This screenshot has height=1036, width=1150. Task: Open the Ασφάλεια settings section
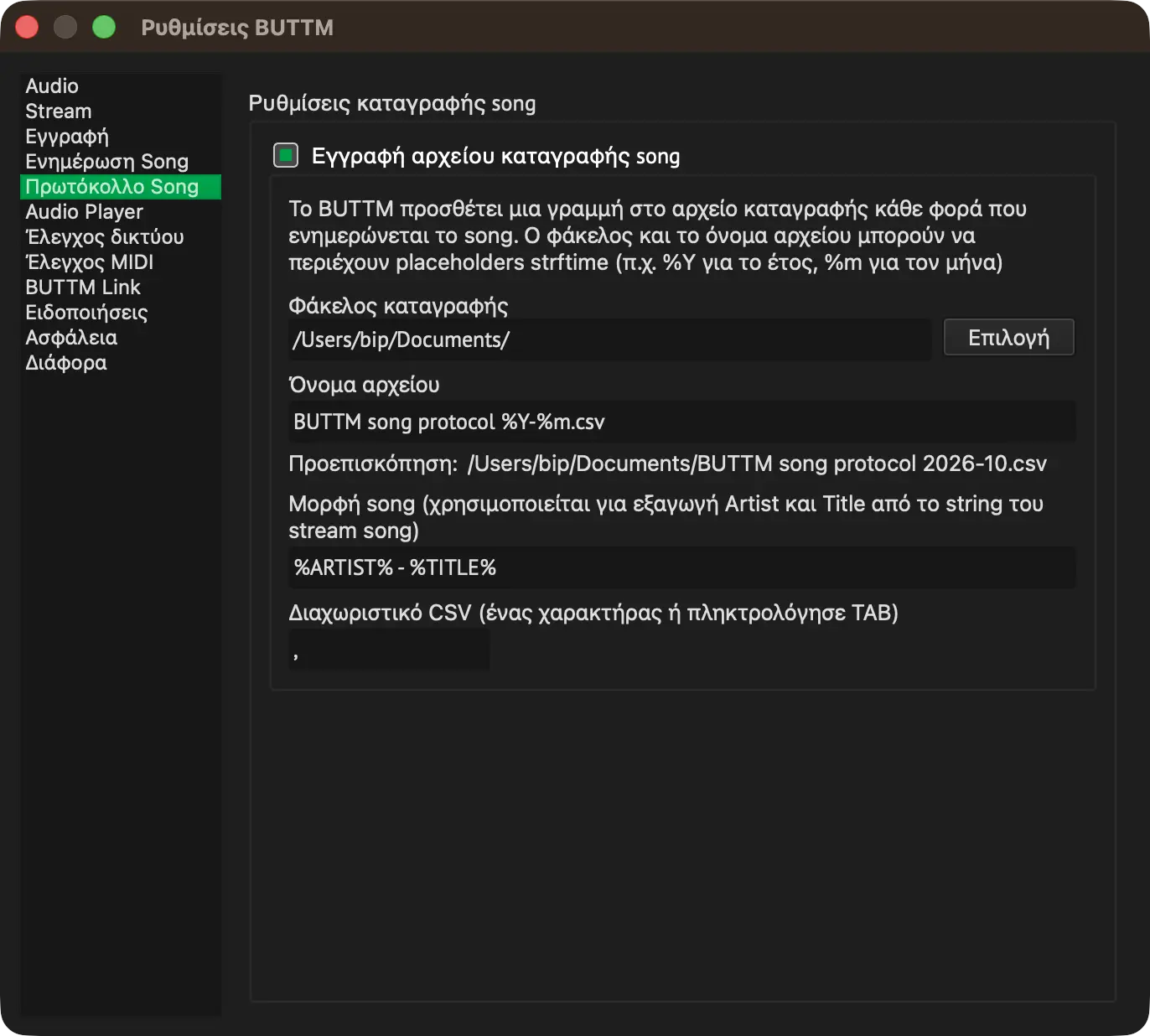[x=121, y=338]
